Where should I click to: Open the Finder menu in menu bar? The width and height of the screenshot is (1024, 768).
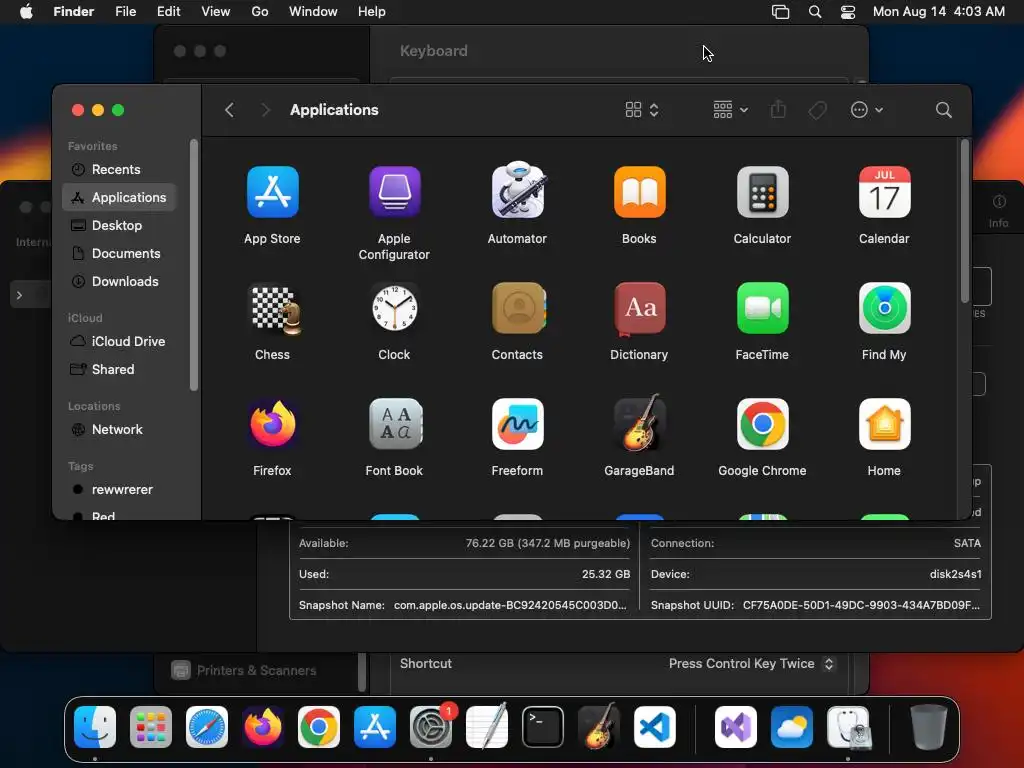coord(73,12)
